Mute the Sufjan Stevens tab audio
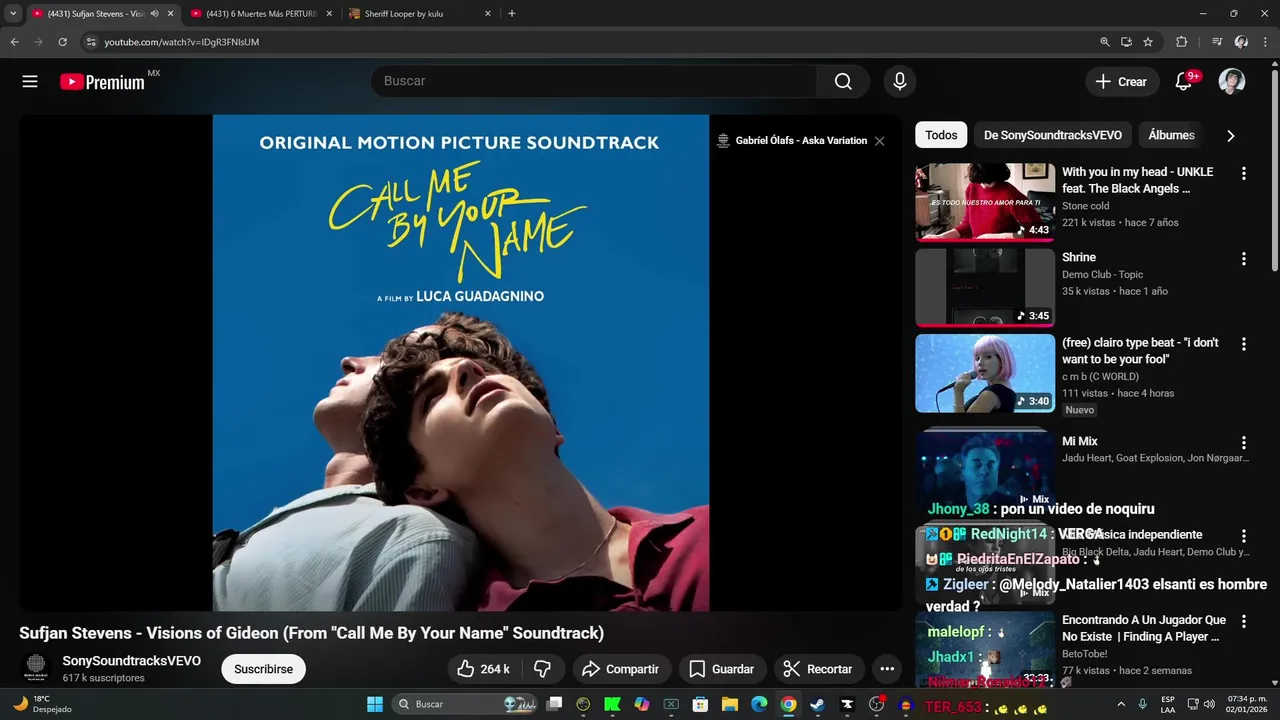The width and height of the screenshot is (1280, 720). (154, 14)
